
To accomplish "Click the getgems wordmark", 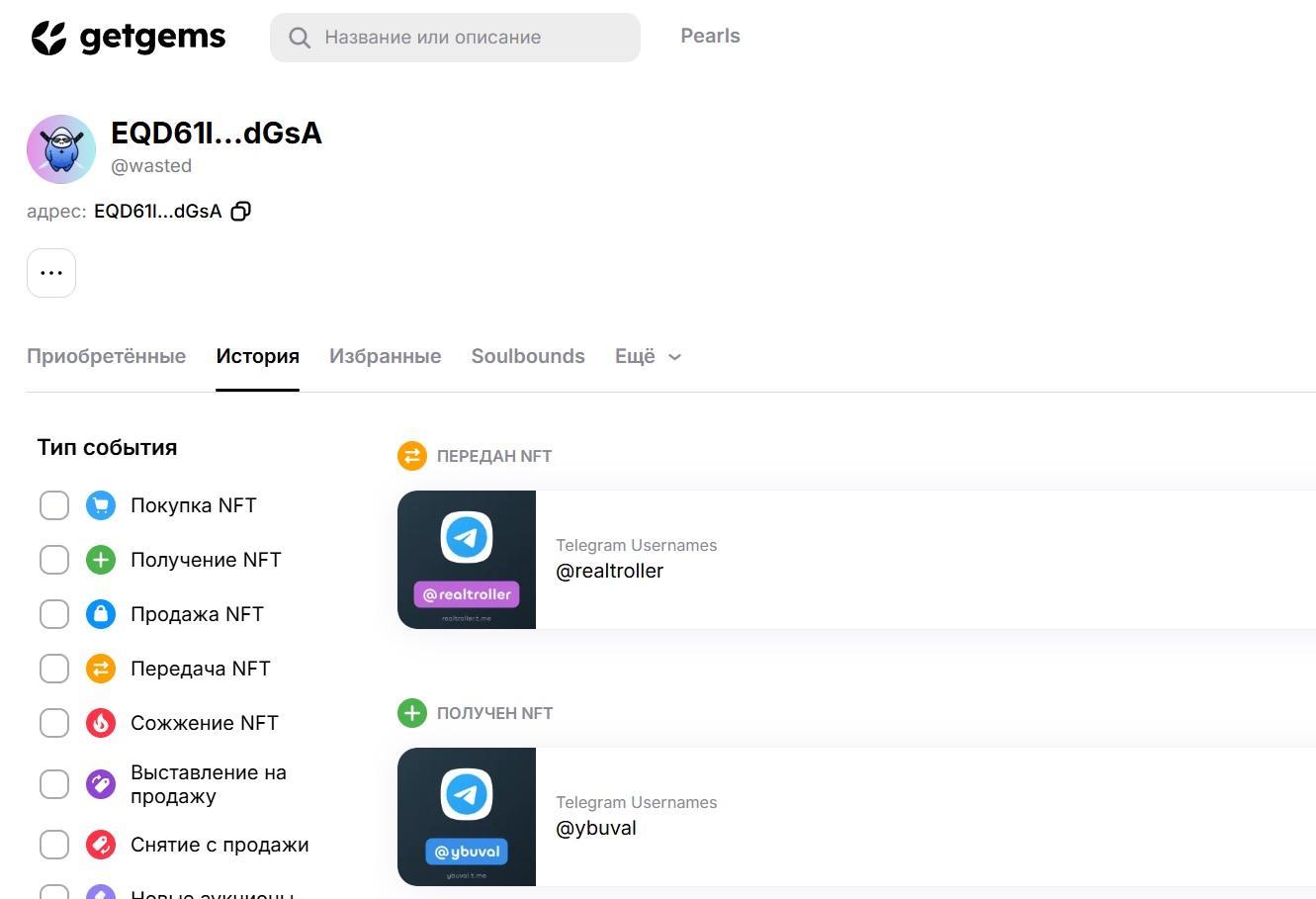I will pyautogui.click(x=152, y=38).
